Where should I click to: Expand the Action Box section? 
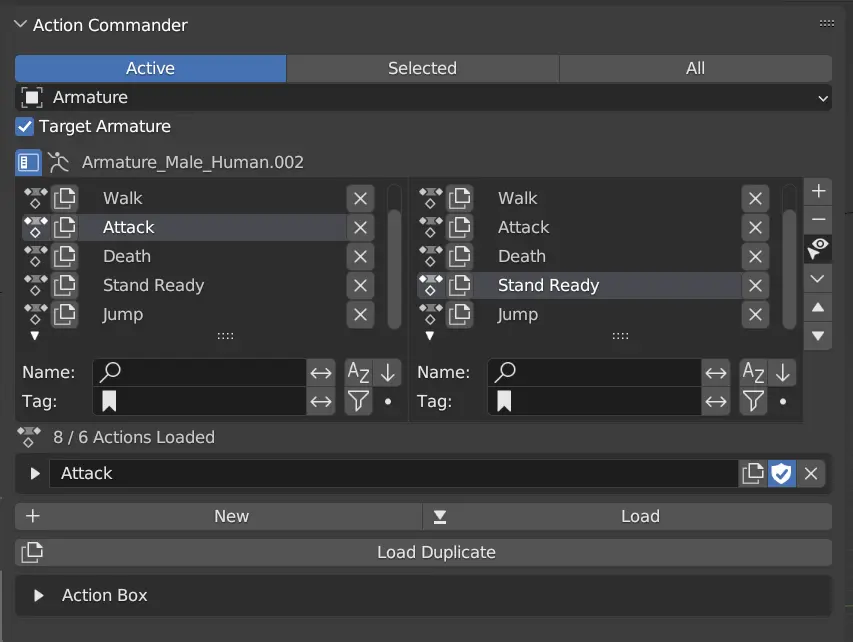pyautogui.click(x=39, y=595)
